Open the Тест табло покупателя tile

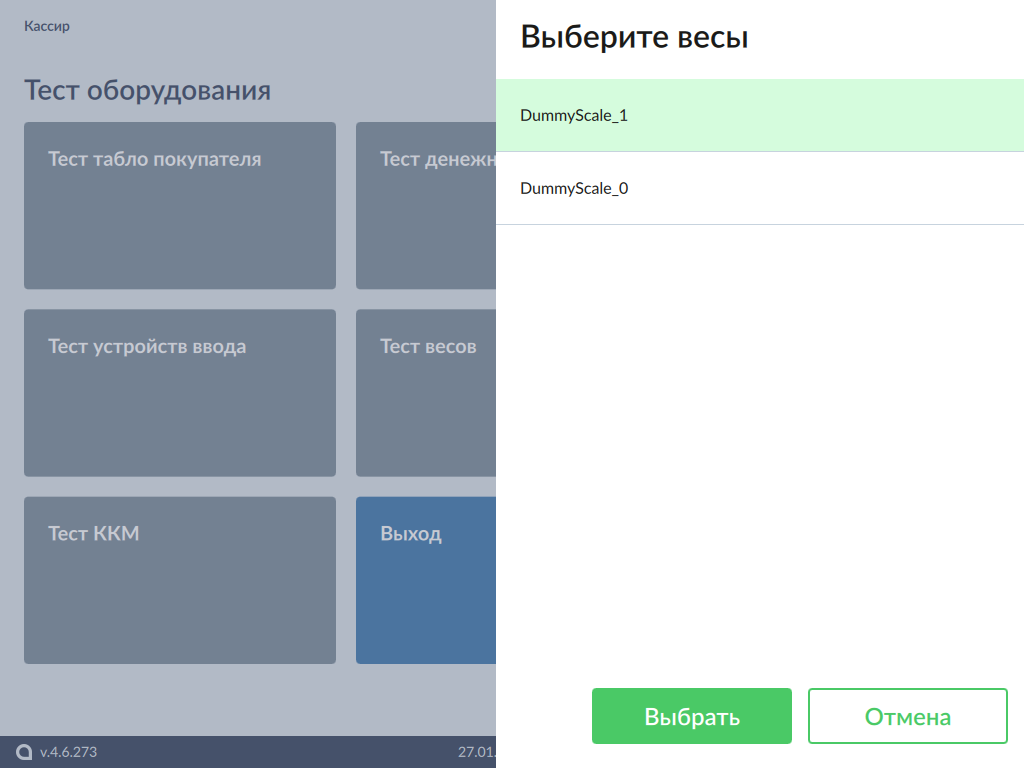tap(180, 205)
